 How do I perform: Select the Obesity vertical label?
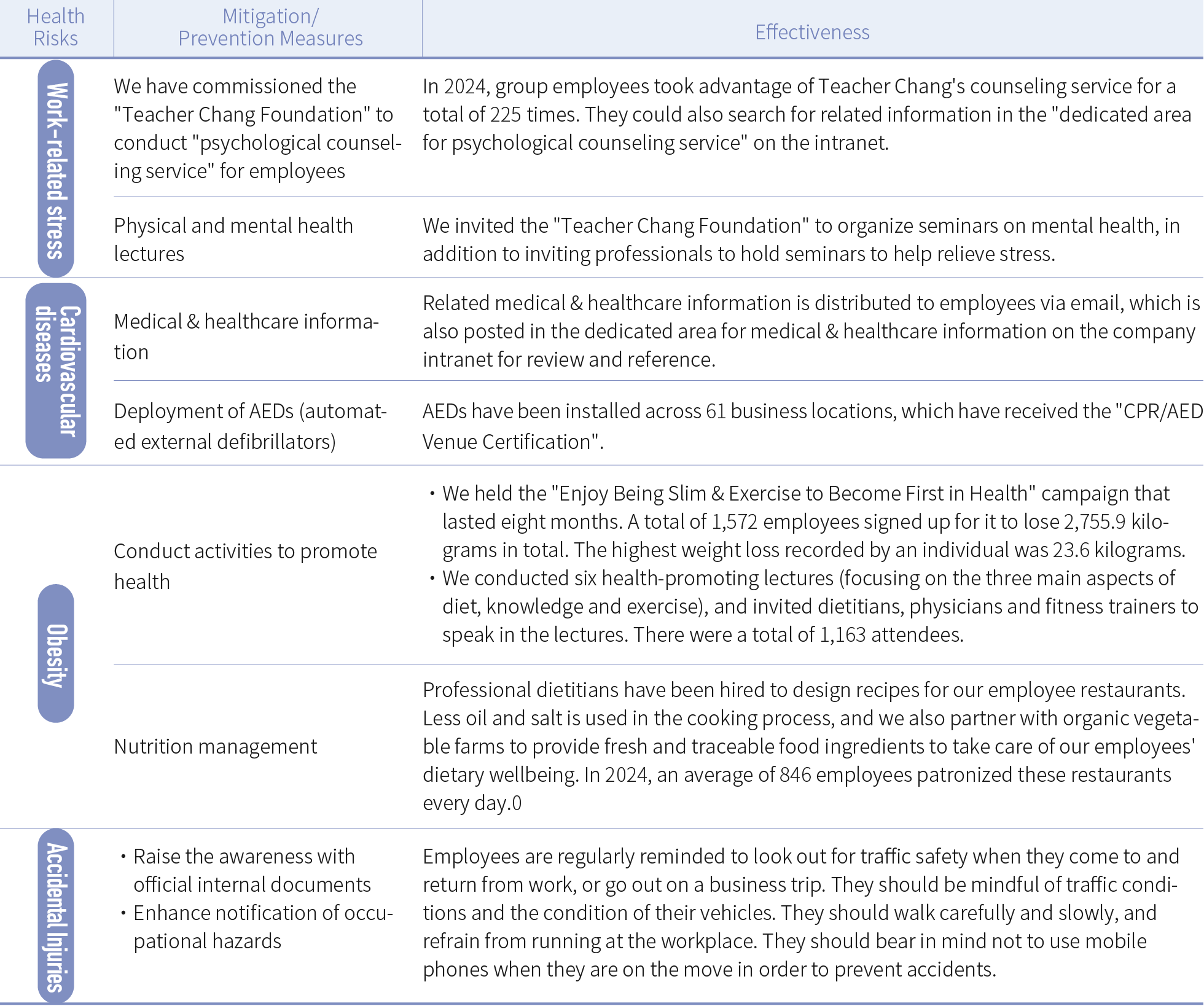56,654
